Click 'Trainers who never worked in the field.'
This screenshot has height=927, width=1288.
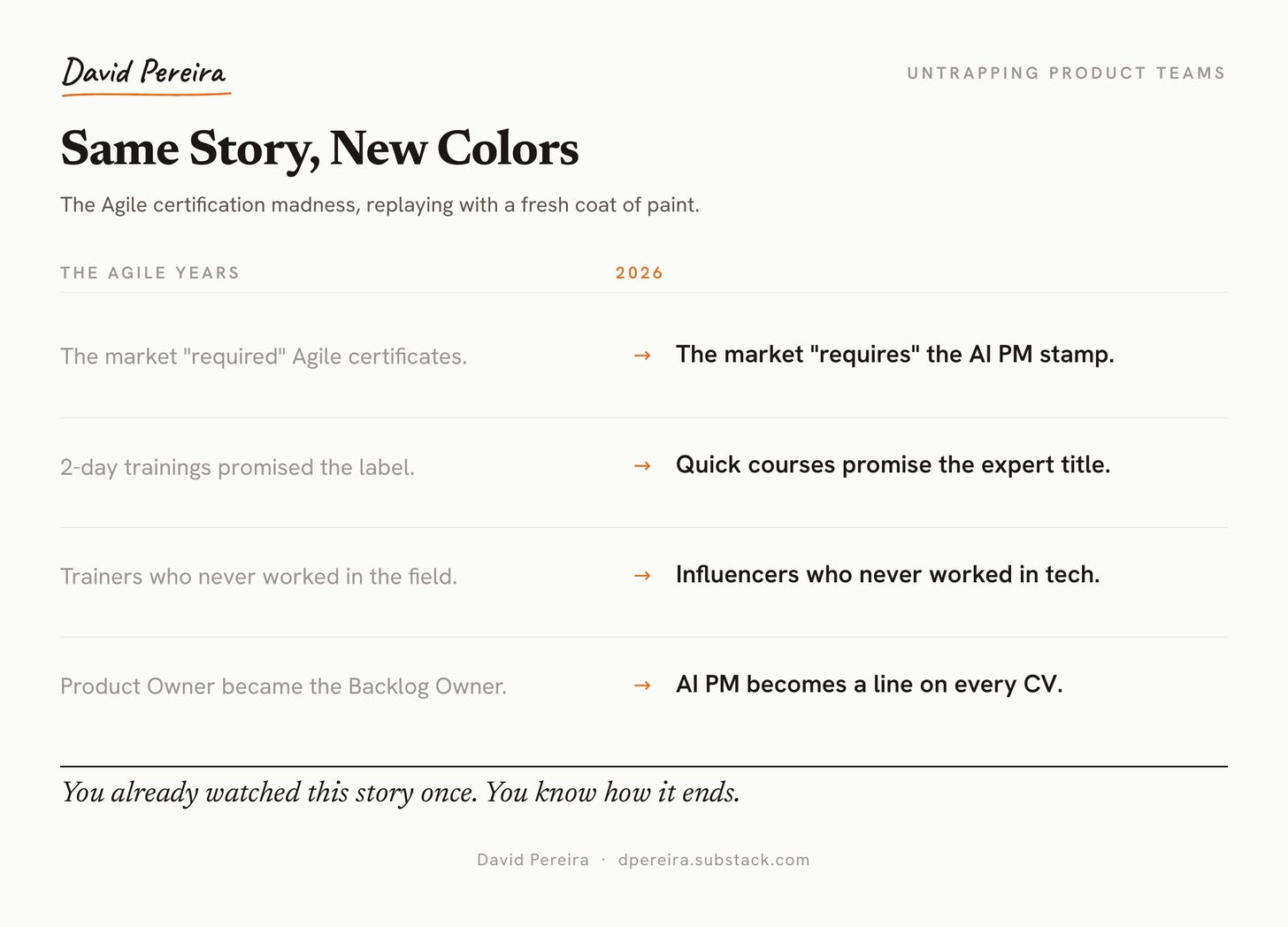[x=258, y=577]
